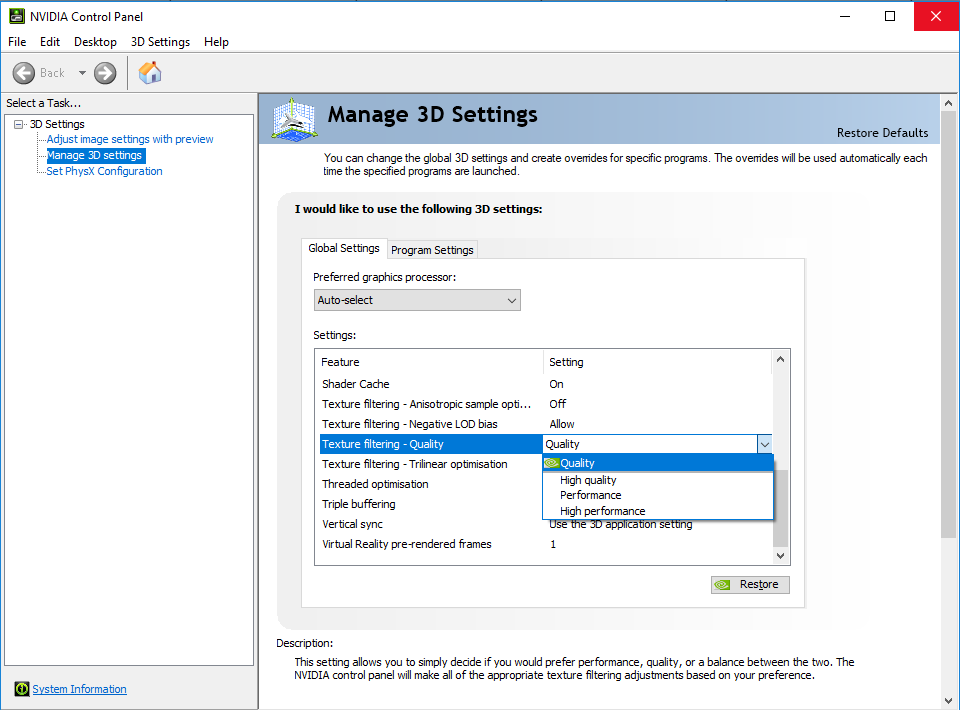The height and width of the screenshot is (710, 960).
Task: Switch to the Global Settings tab
Action: coord(343,248)
